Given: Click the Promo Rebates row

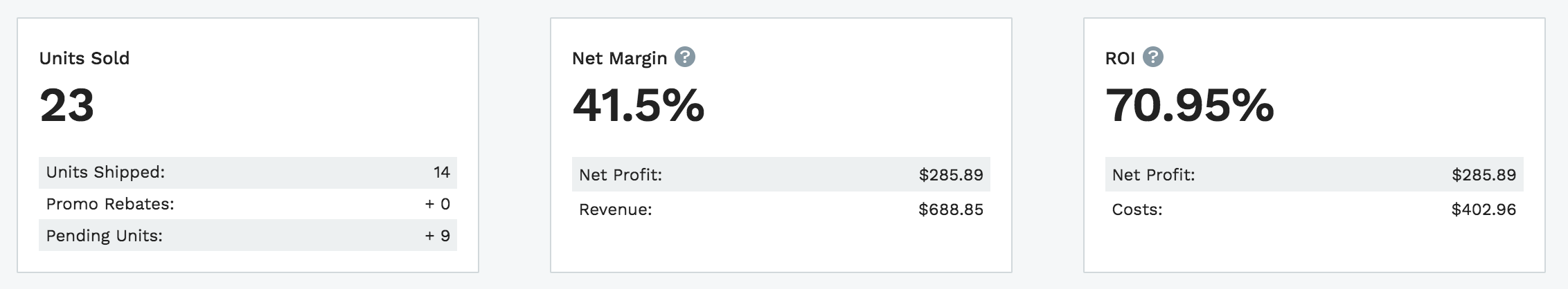Looking at the screenshot, I should (248, 204).
